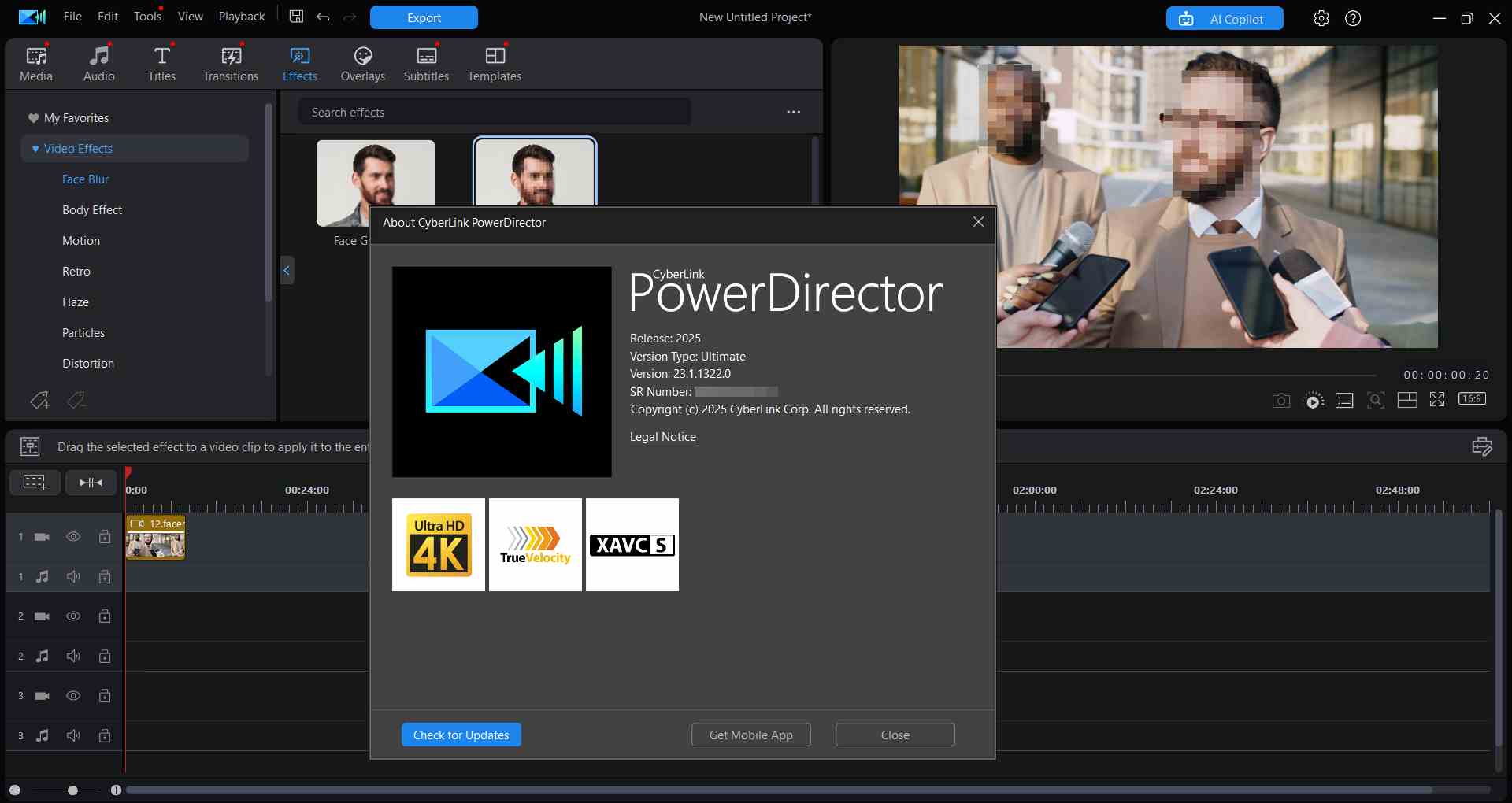Lock audio track 3
The height and width of the screenshot is (803, 1512).
104,736
